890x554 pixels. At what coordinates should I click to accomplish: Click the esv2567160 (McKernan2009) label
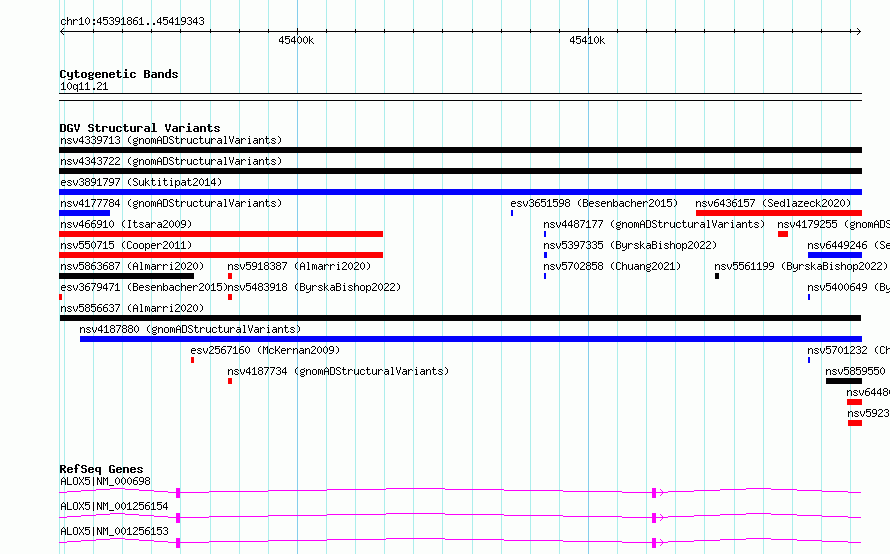tap(265, 350)
